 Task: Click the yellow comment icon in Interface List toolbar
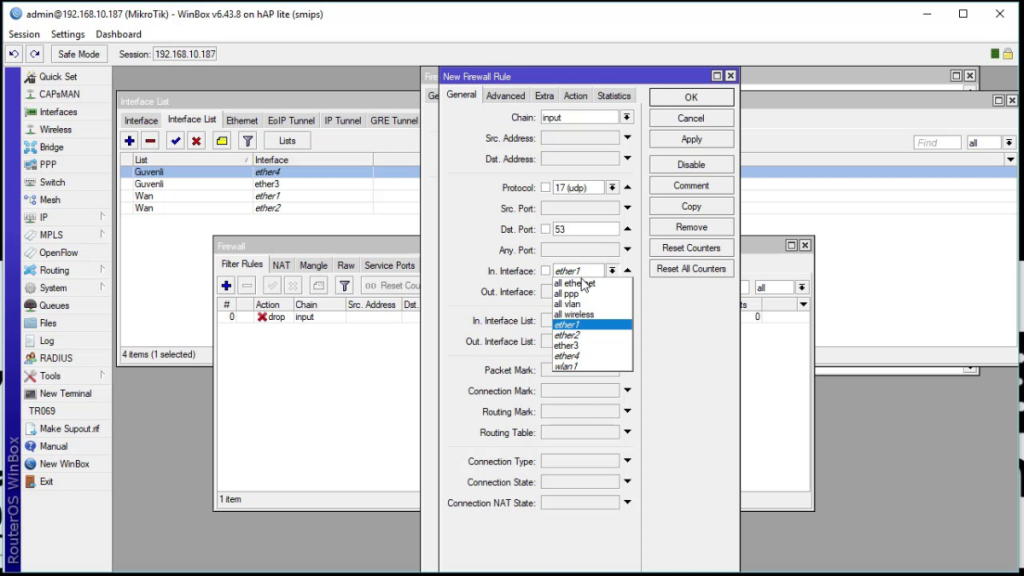222,141
